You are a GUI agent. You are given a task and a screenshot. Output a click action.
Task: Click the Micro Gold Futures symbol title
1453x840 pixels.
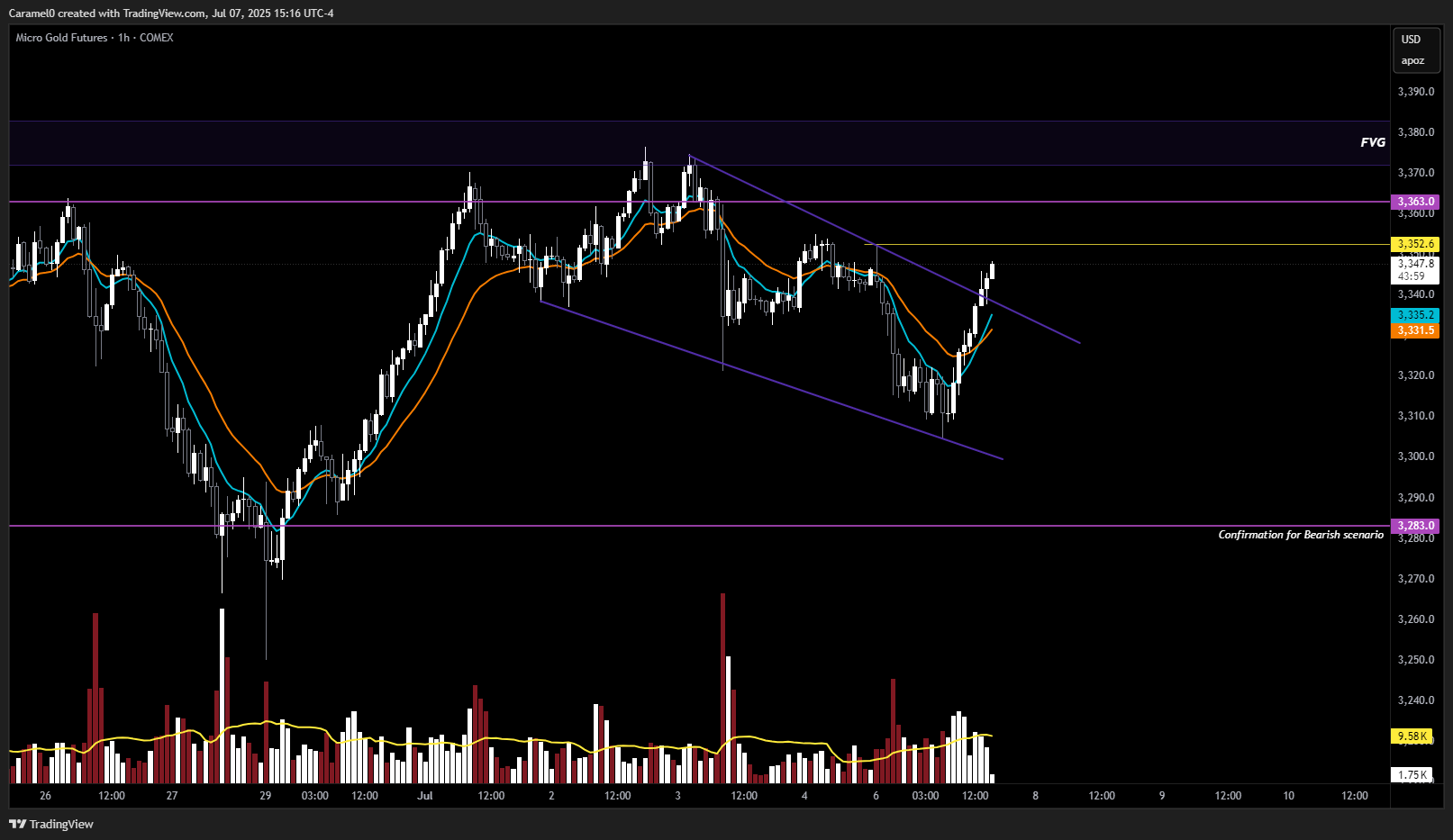[x=61, y=38]
